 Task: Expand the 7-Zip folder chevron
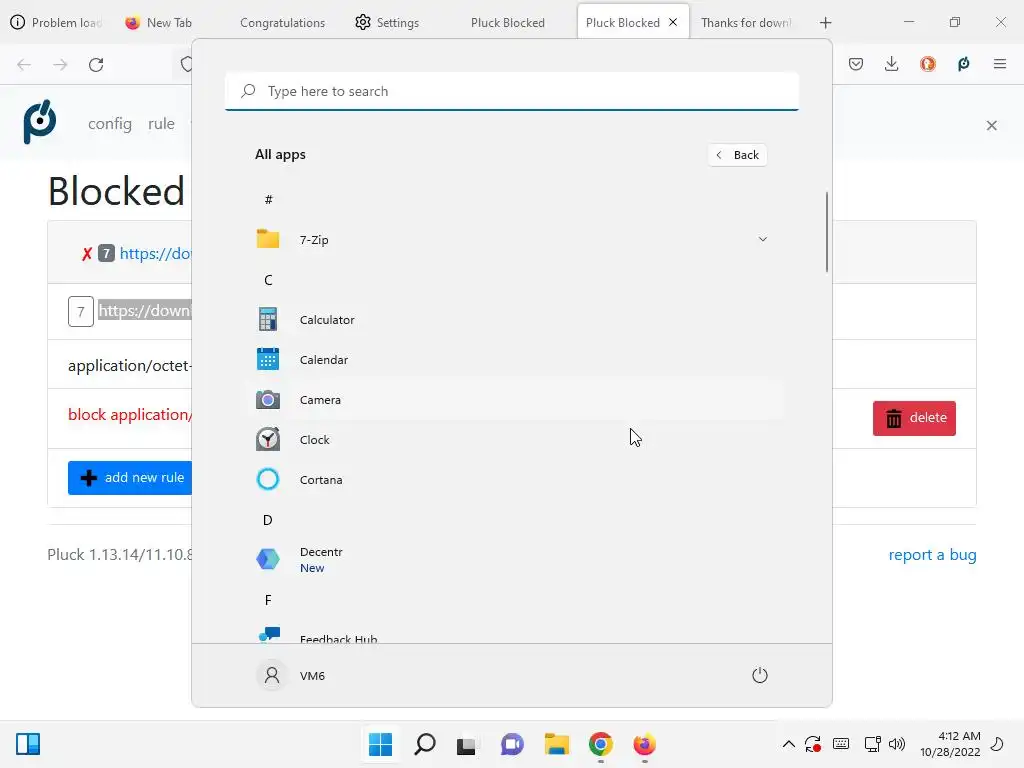[x=762, y=240]
